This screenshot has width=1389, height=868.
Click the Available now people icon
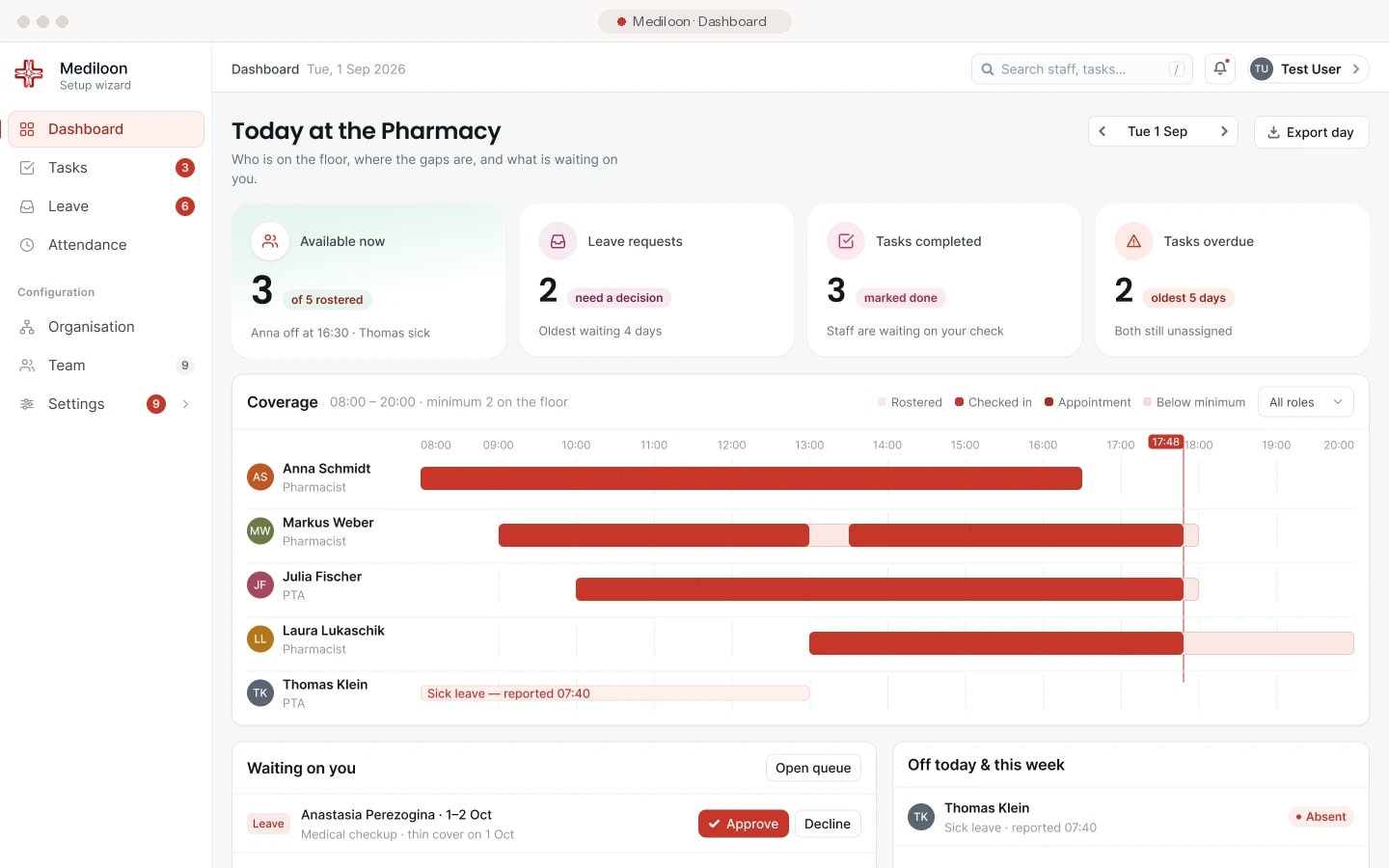click(x=270, y=241)
